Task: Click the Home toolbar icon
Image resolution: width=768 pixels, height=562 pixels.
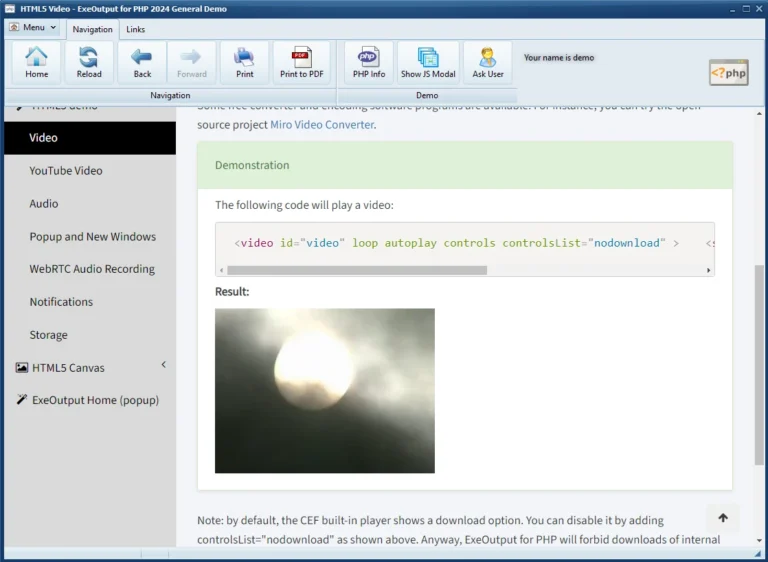Action: [x=37, y=62]
